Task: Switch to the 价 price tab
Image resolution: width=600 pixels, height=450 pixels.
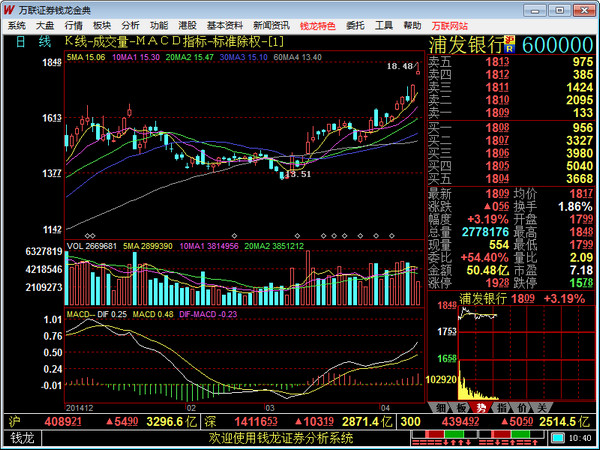Action: [522, 408]
